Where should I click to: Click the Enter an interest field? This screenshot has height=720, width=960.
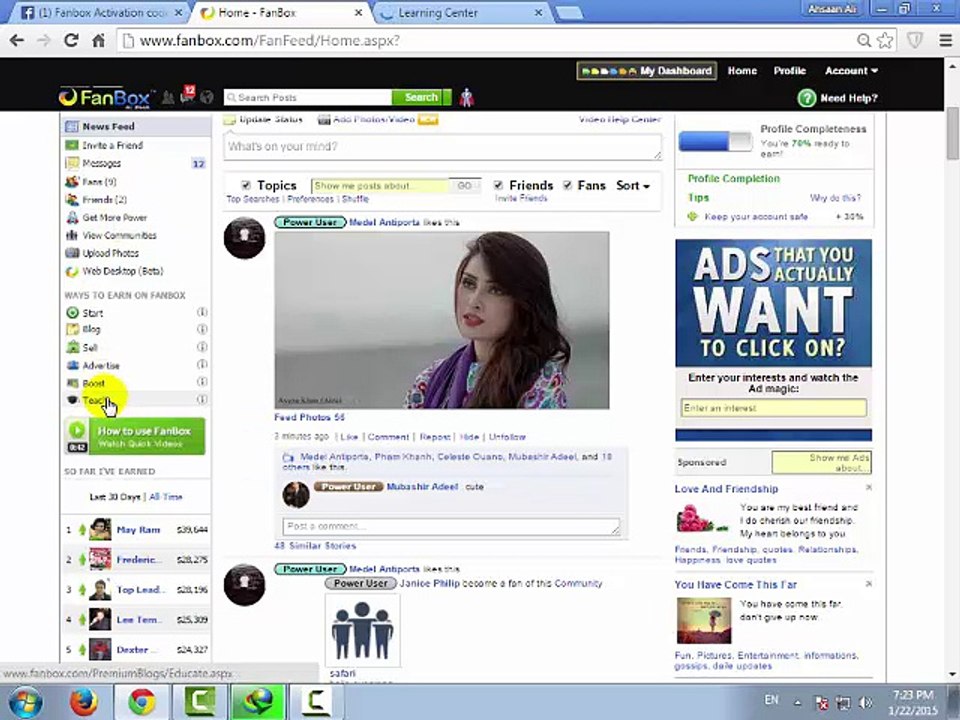coord(773,408)
